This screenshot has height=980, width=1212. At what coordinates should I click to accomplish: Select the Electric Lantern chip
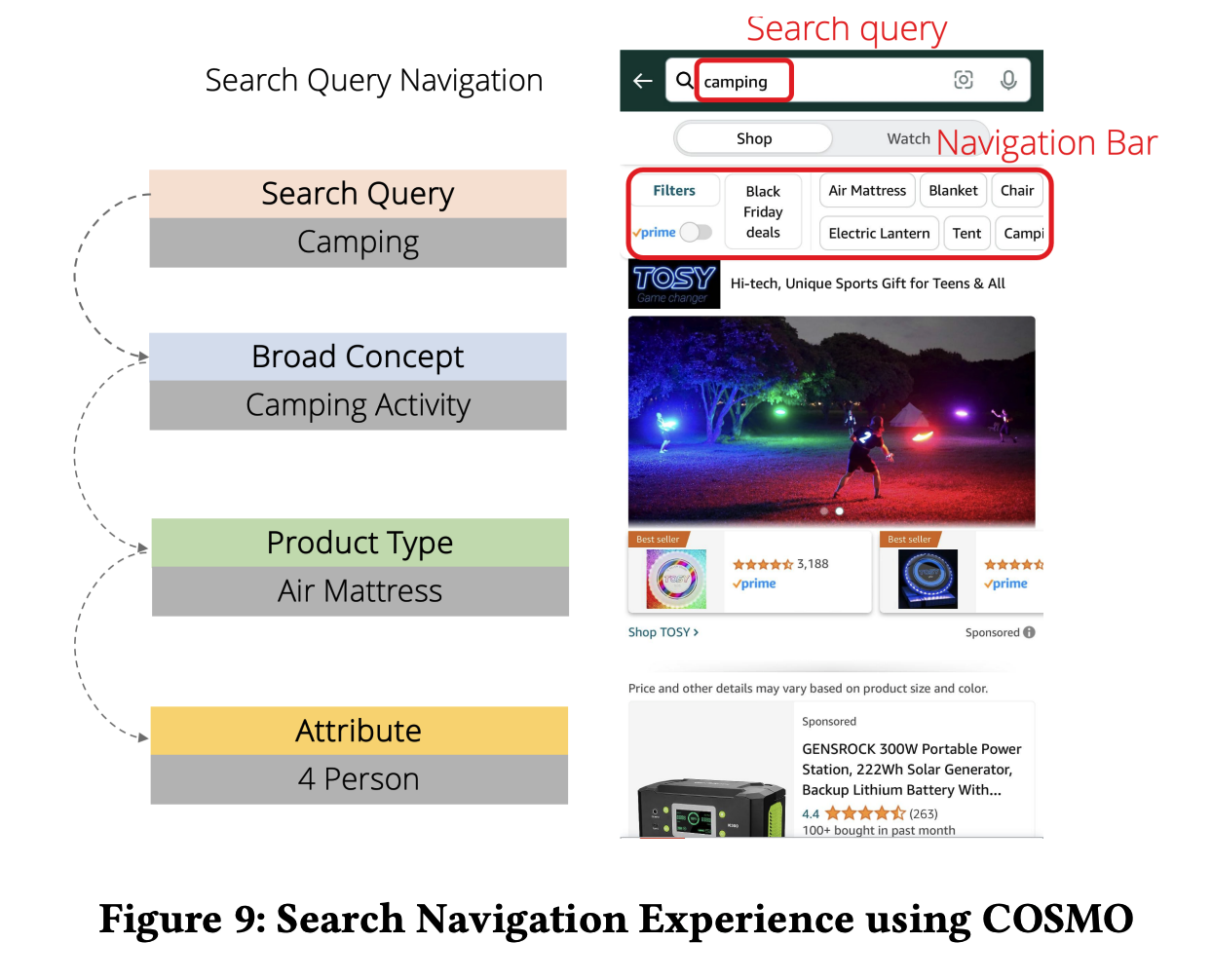[x=879, y=234]
